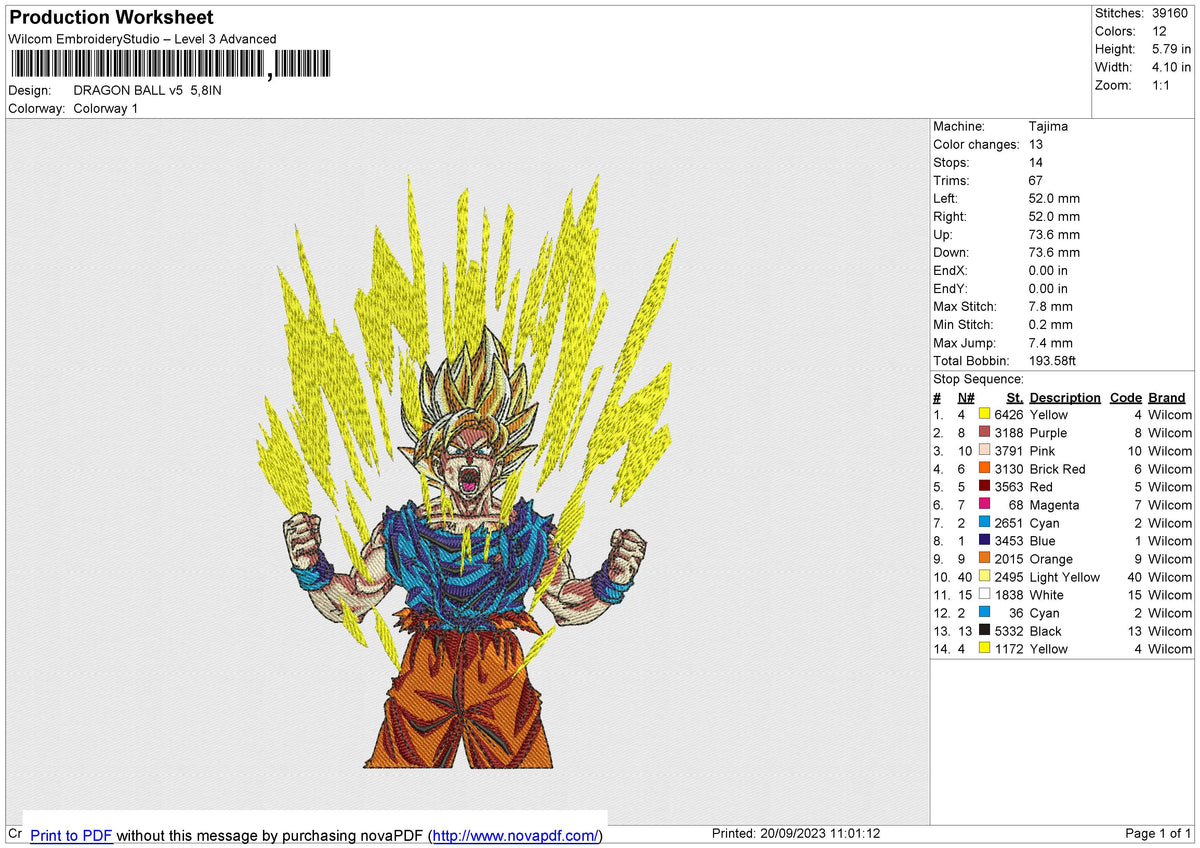This screenshot has height=848, width=1200.
Task: Click the Page 1 of 1 indicator
Action: point(1158,834)
